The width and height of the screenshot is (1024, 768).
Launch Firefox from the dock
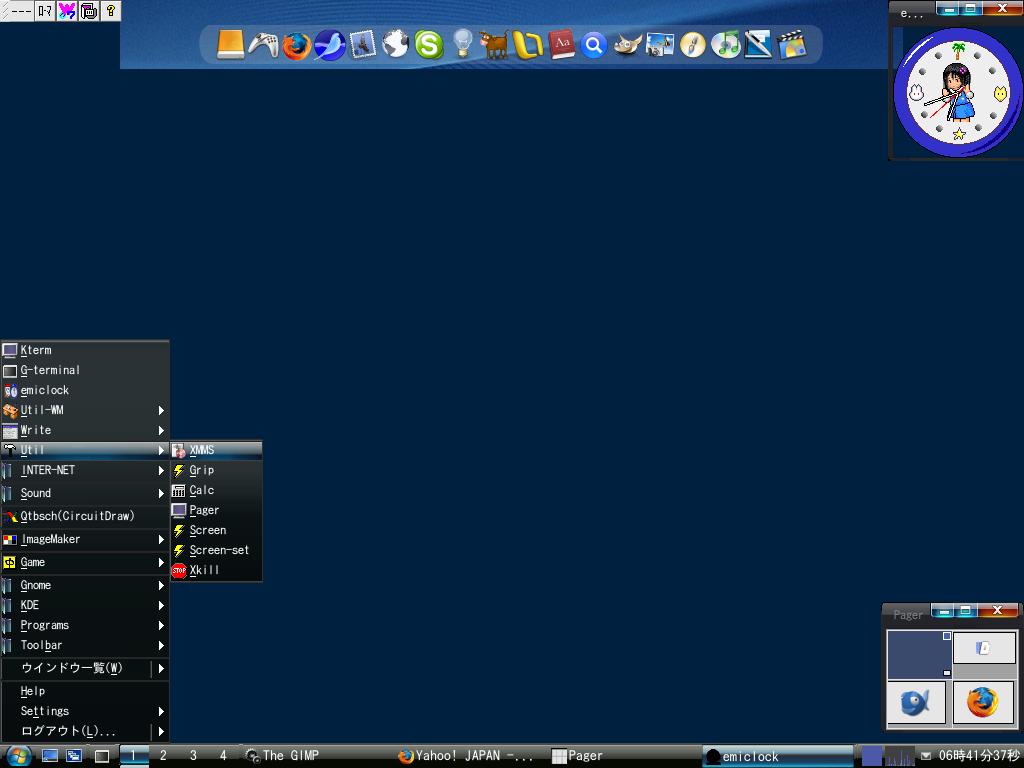pyautogui.click(x=294, y=44)
